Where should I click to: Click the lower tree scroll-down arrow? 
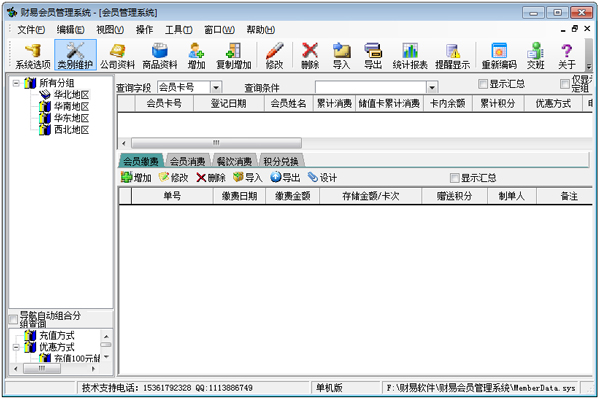click(x=106, y=357)
